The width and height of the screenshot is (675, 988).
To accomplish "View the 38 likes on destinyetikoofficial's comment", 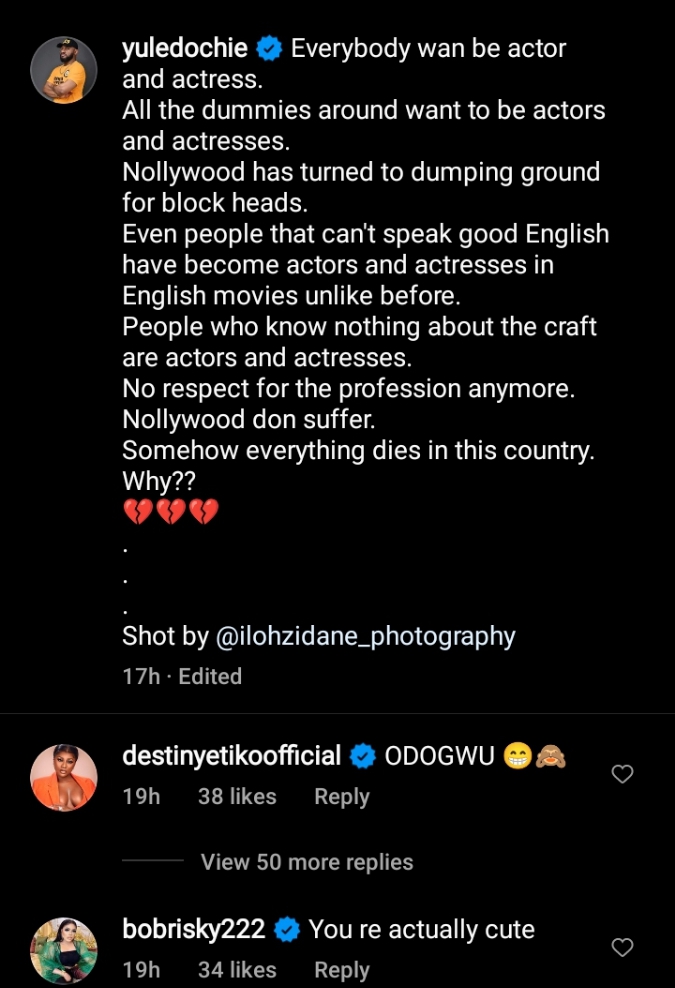I will pos(237,797).
